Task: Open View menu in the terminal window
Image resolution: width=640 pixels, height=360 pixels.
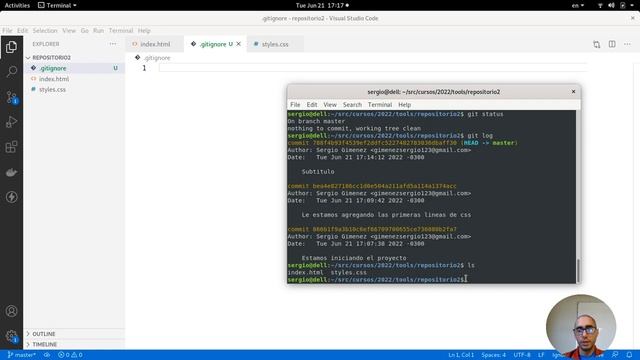Action: [330, 105]
